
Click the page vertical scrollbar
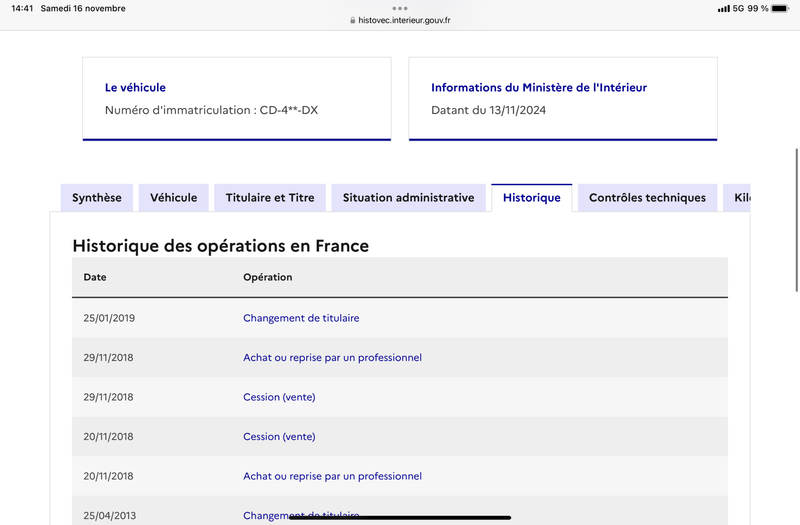pyautogui.click(x=797, y=220)
